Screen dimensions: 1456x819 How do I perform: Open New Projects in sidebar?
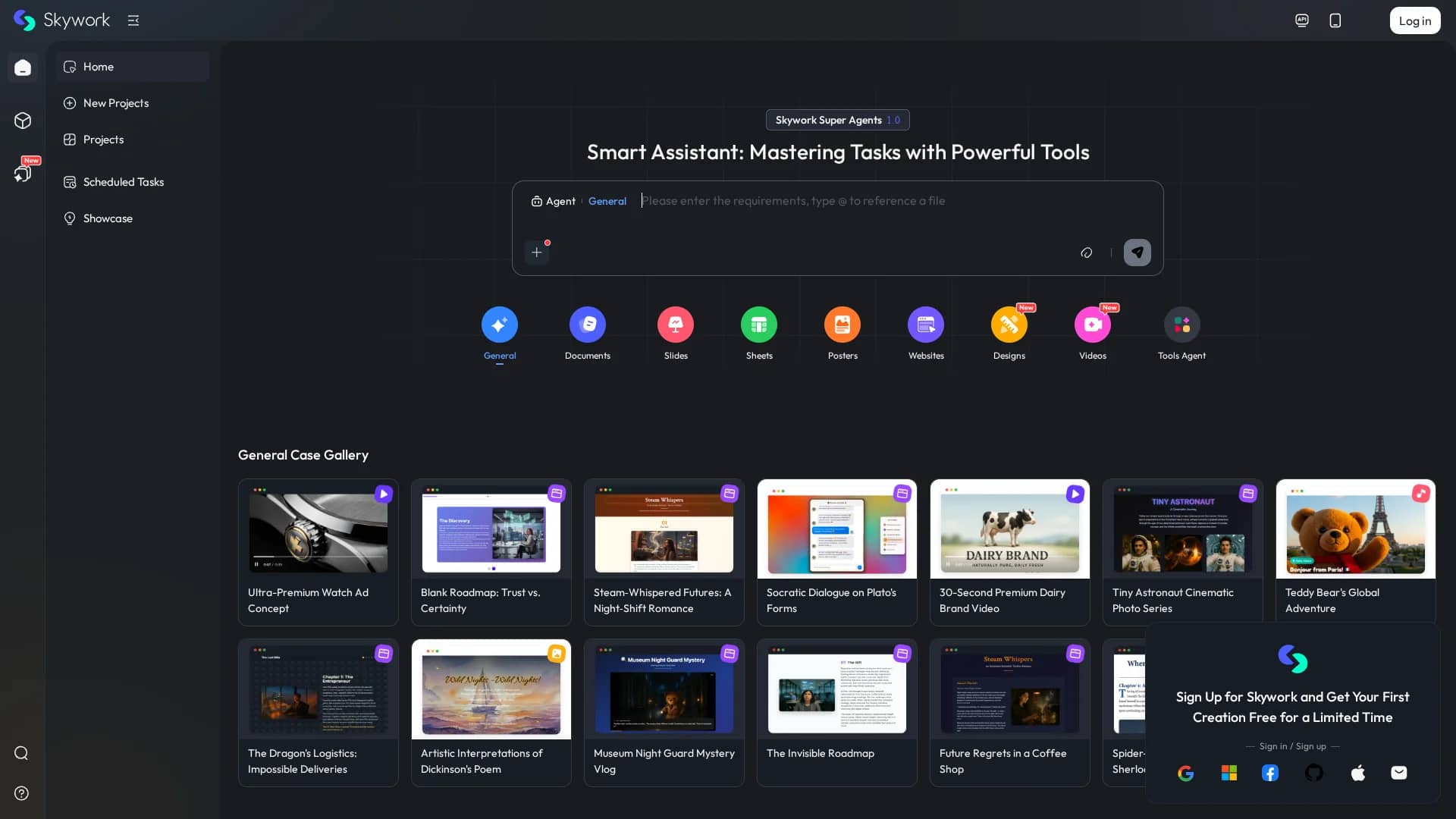pyautogui.click(x=133, y=103)
